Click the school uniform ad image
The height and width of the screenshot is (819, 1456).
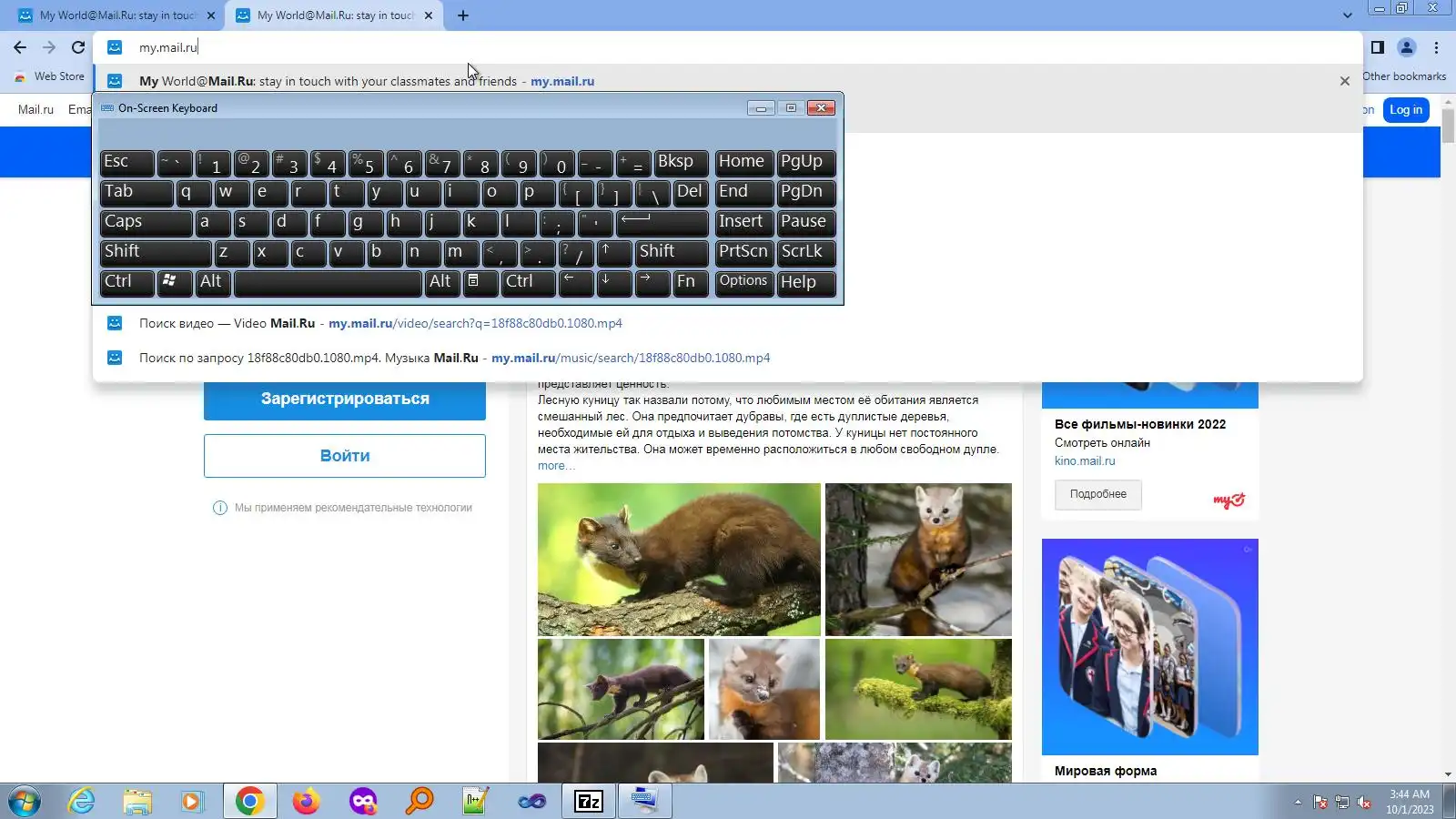point(1150,647)
